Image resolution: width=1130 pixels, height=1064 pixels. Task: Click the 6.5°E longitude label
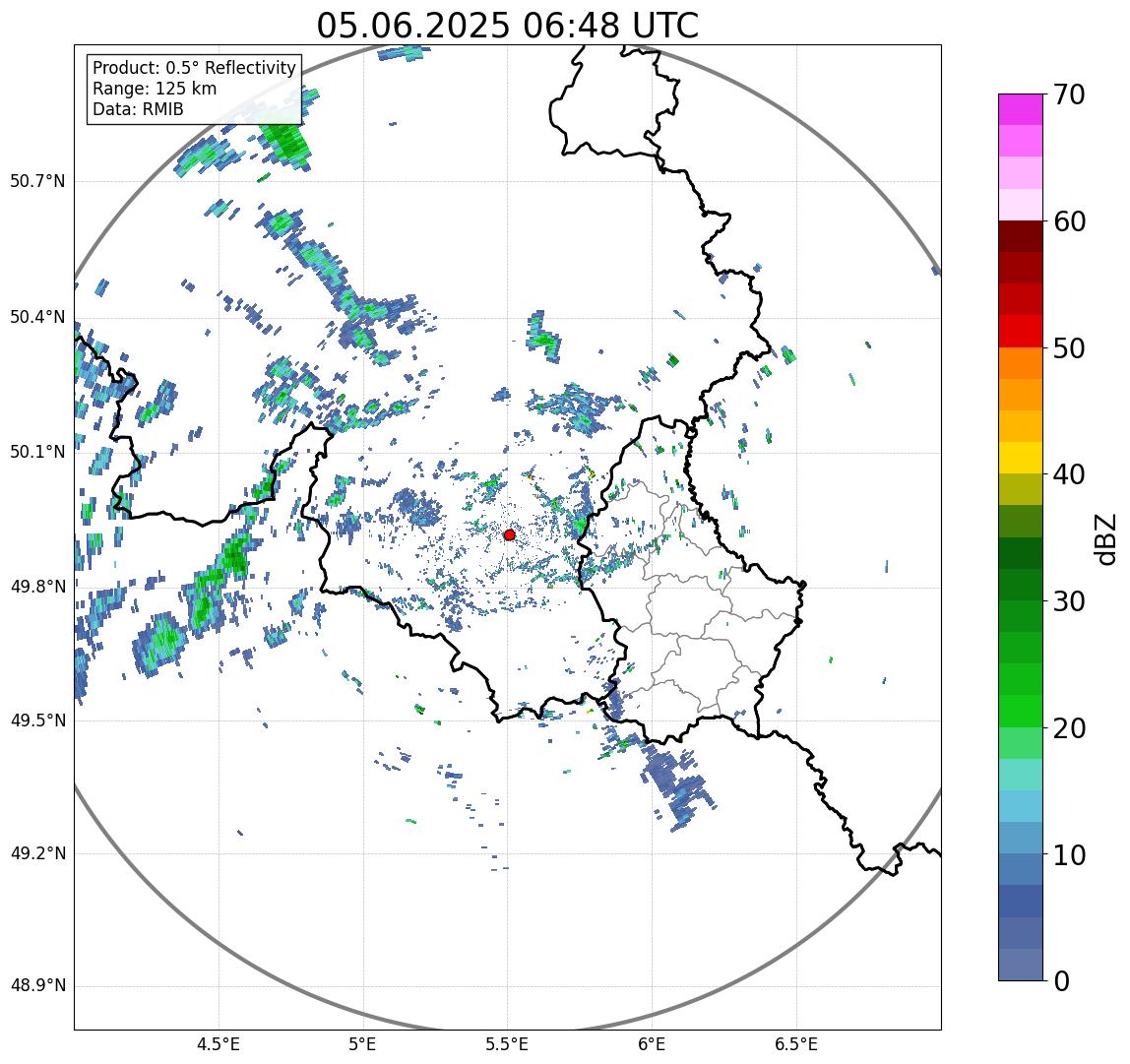(x=797, y=1044)
